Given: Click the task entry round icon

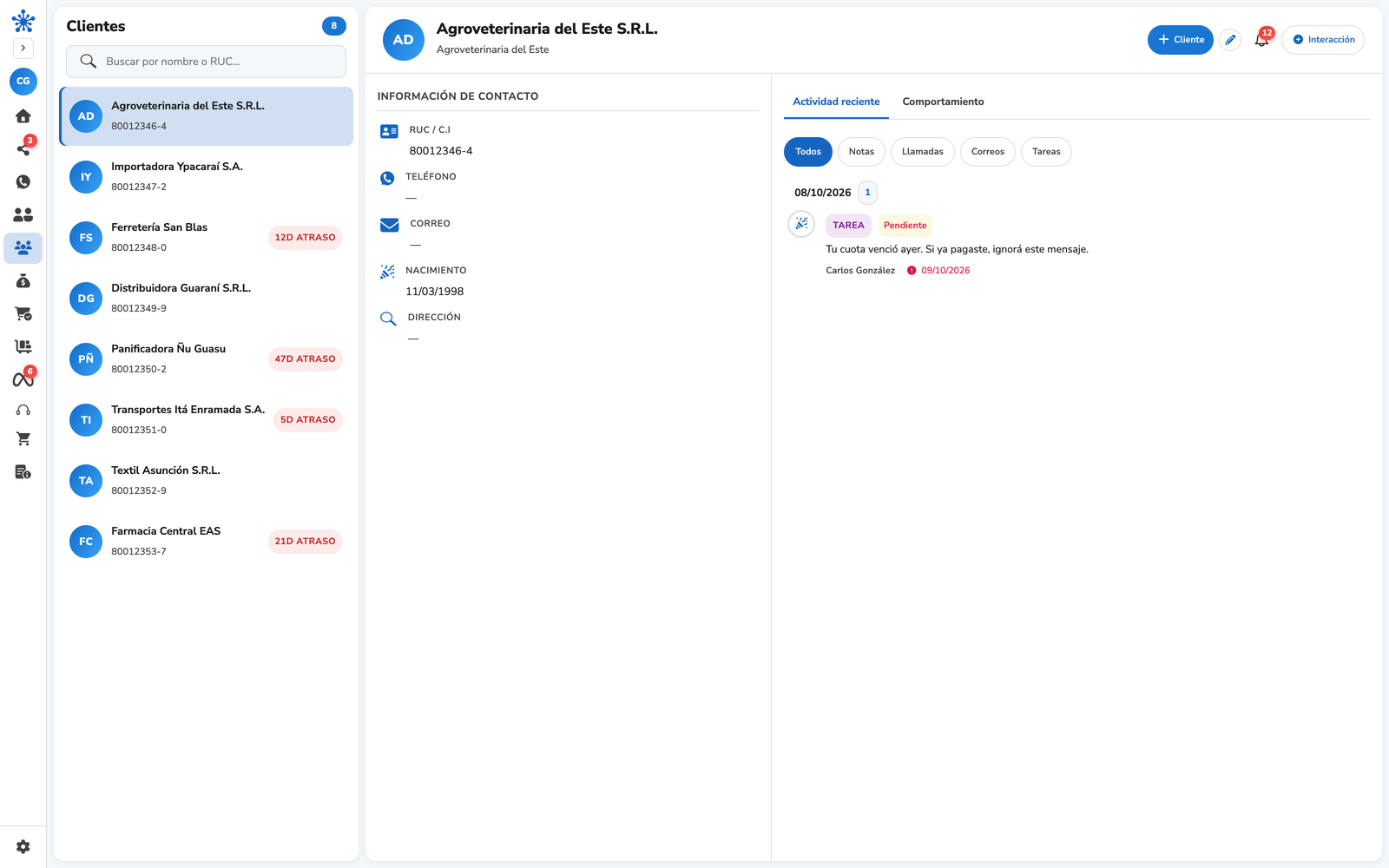Looking at the screenshot, I should coord(801,224).
